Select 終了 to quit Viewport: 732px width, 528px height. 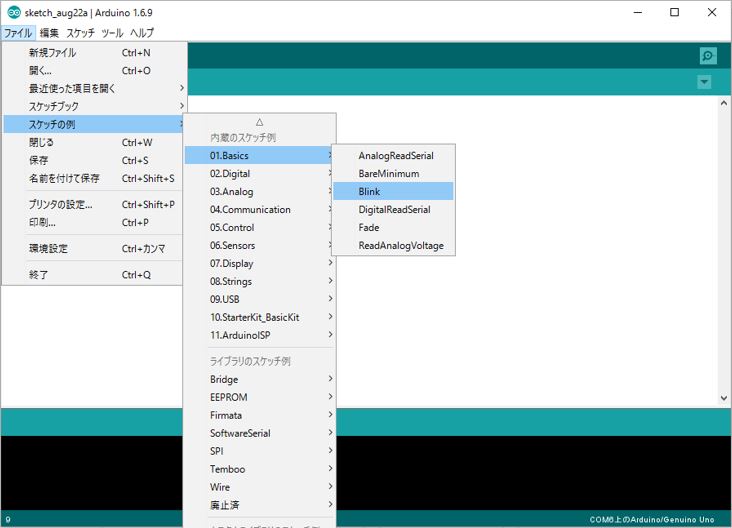tap(93, 275)
